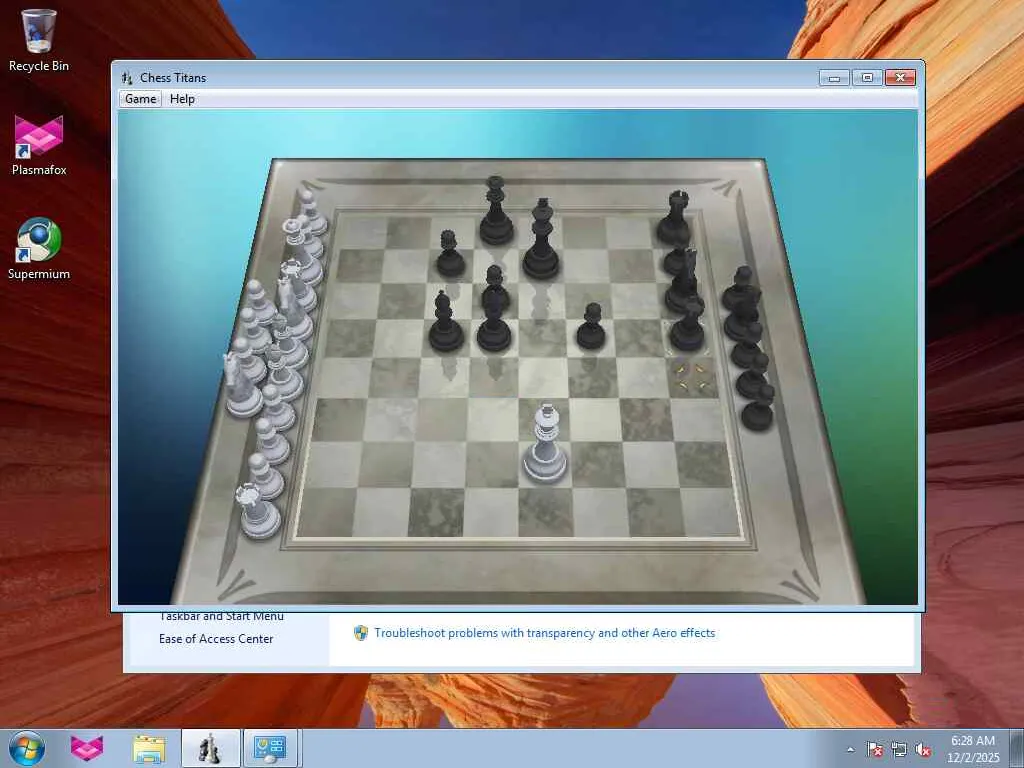
Task: Click the black king piece
Action: 541,239
